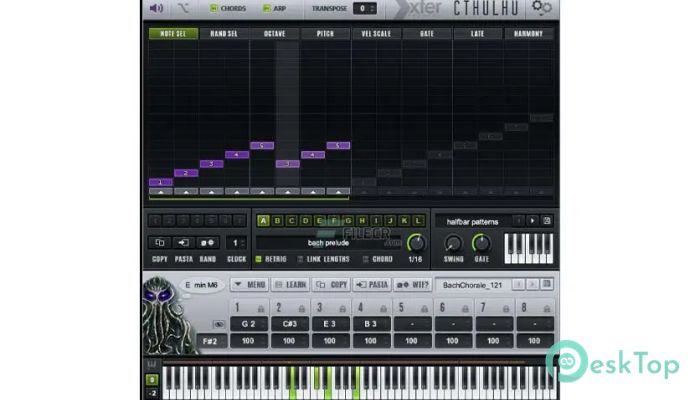Click the mini piano keyboard icon
This screenshot has width=700, height=400.
click(x=529, y=248)
